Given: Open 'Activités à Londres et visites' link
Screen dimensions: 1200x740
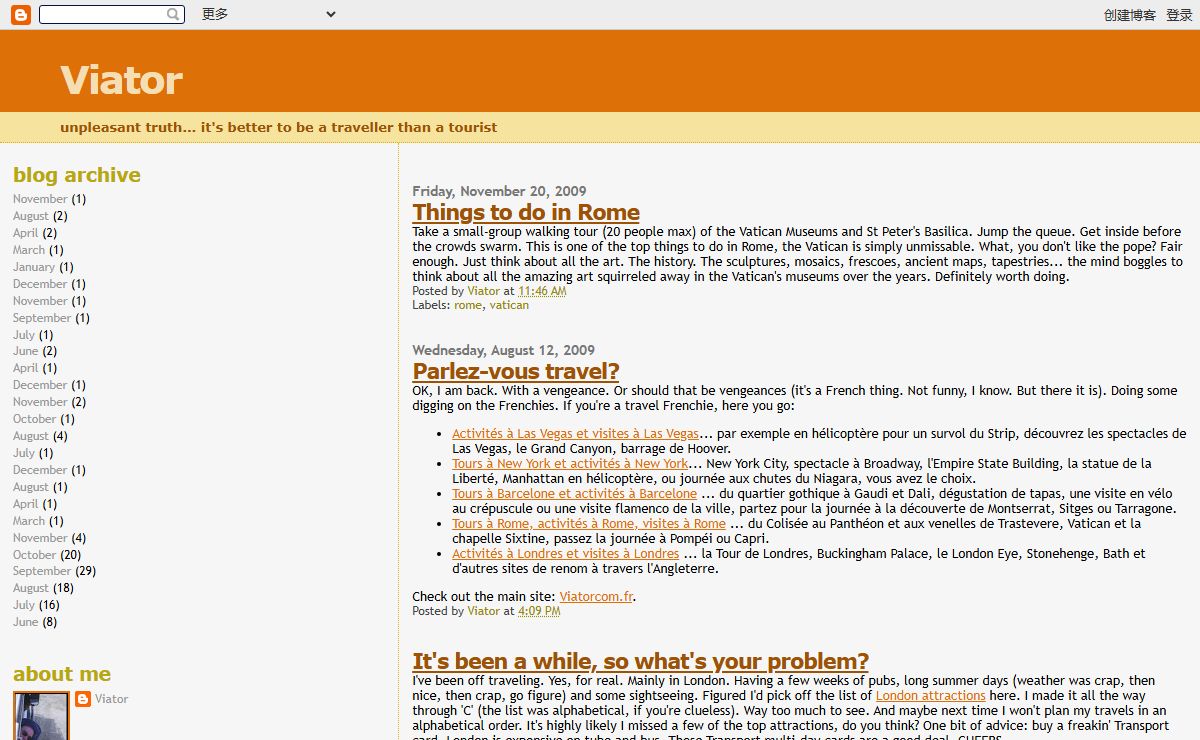Looking at the screenshot, I should [565, 554].
